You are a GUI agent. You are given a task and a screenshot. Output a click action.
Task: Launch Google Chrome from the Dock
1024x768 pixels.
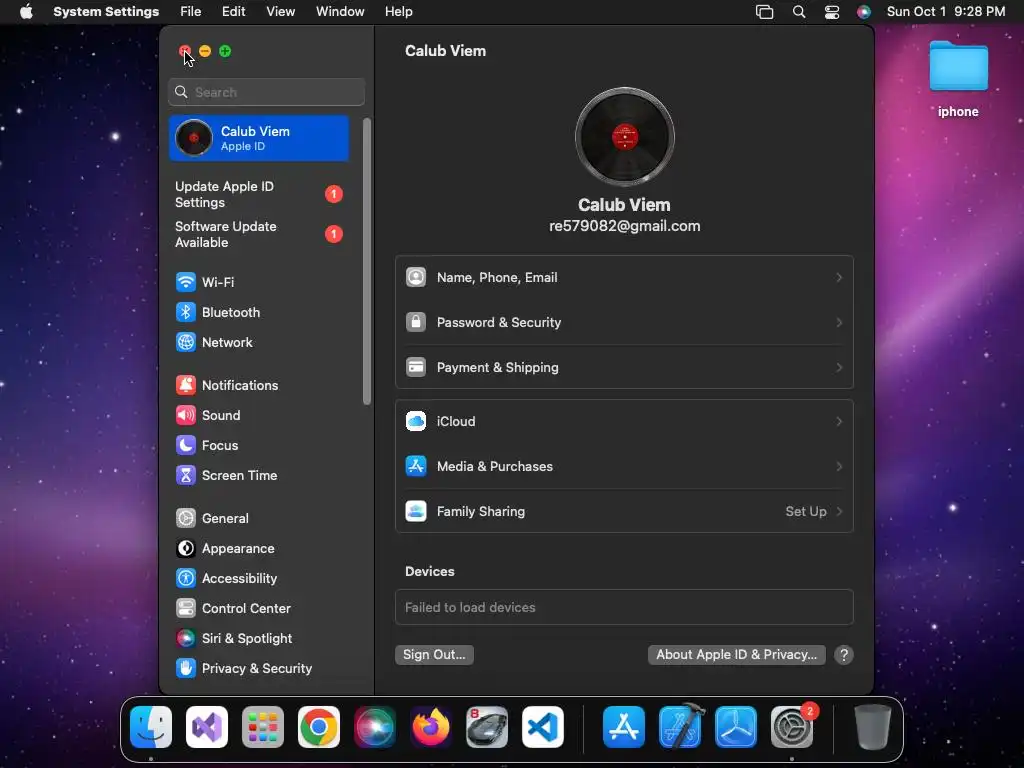pos(319,727)
